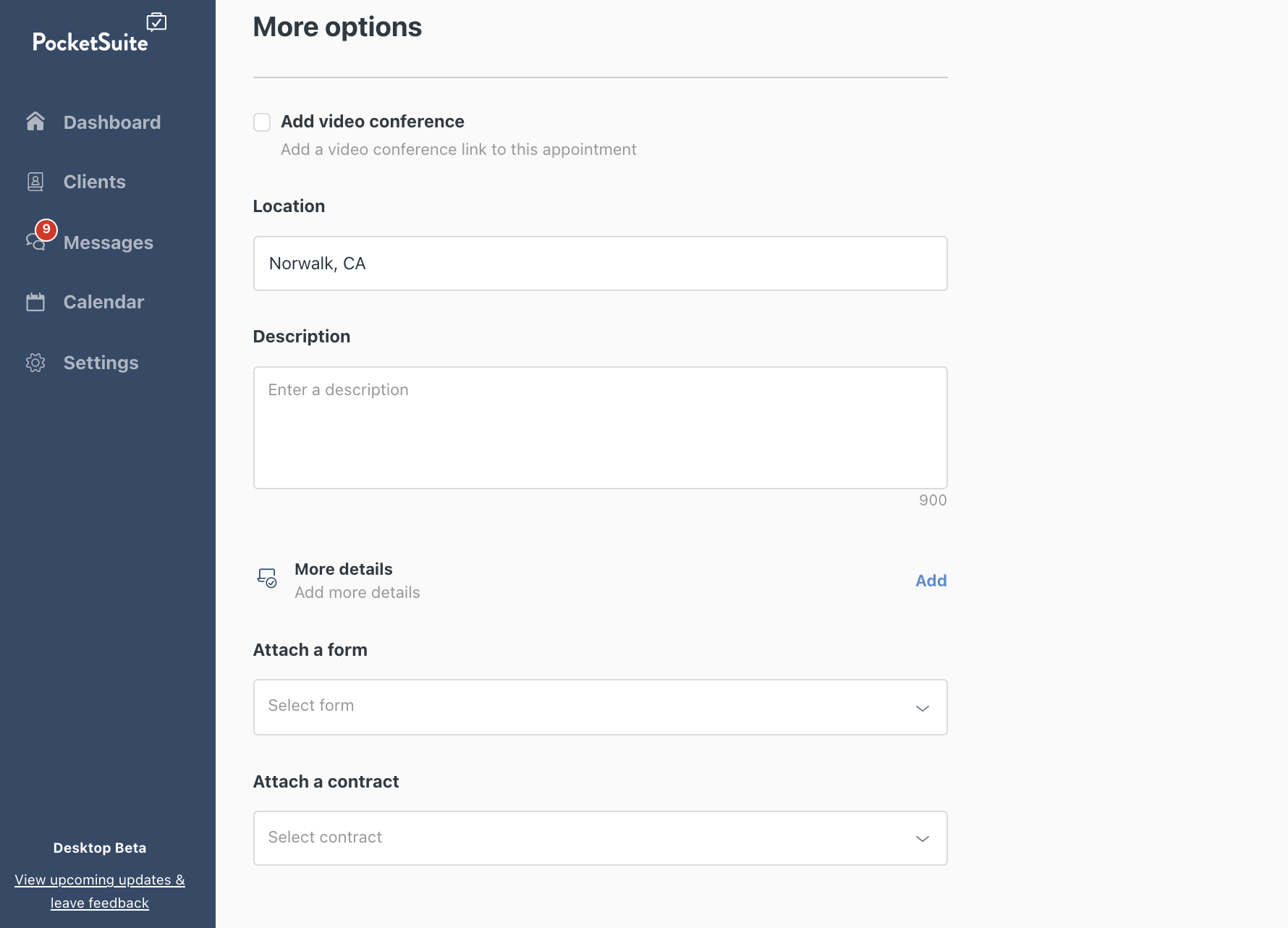Click the Attach a form label
The width and height of the screenshot is (1288, 928).
pyautogui.click(x=310, y=650)
